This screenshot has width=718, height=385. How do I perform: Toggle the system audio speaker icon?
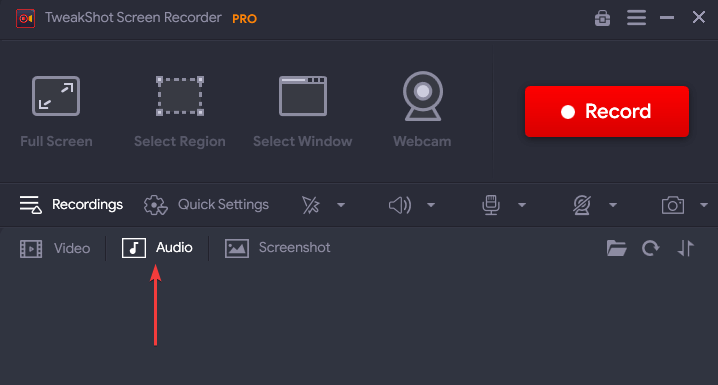pyautogui.click(x=400, y=205)
